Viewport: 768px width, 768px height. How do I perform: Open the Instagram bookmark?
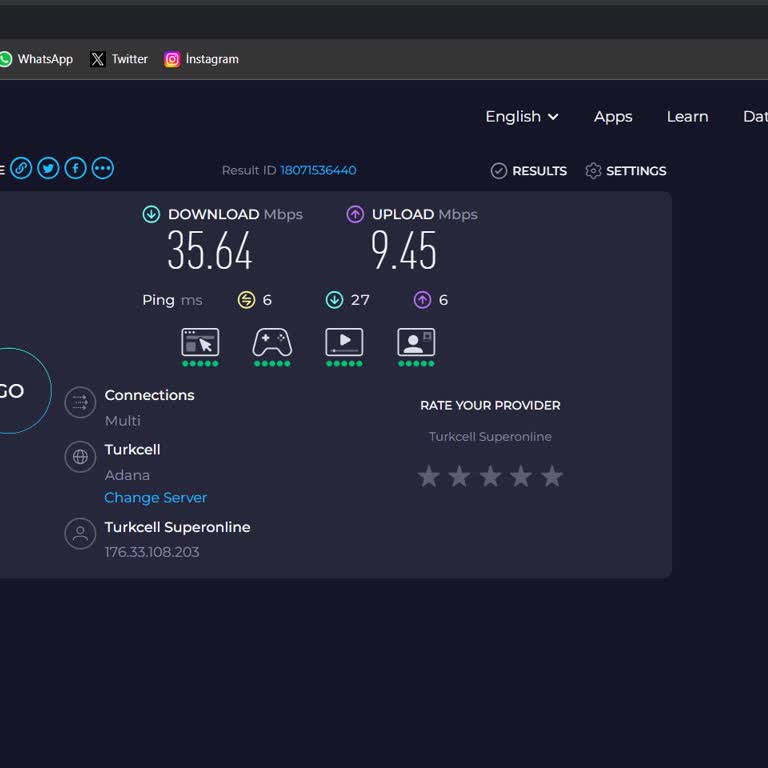point(202,59)
